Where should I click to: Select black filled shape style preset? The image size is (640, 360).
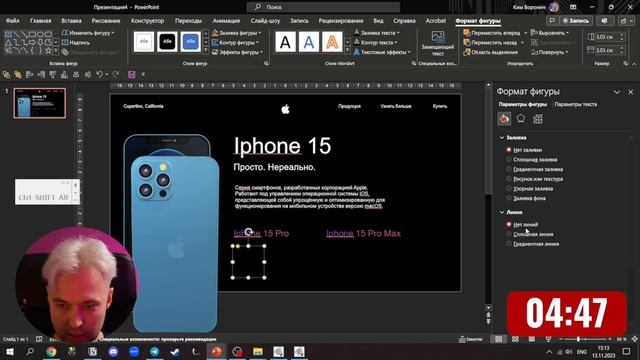pos(167,42)
